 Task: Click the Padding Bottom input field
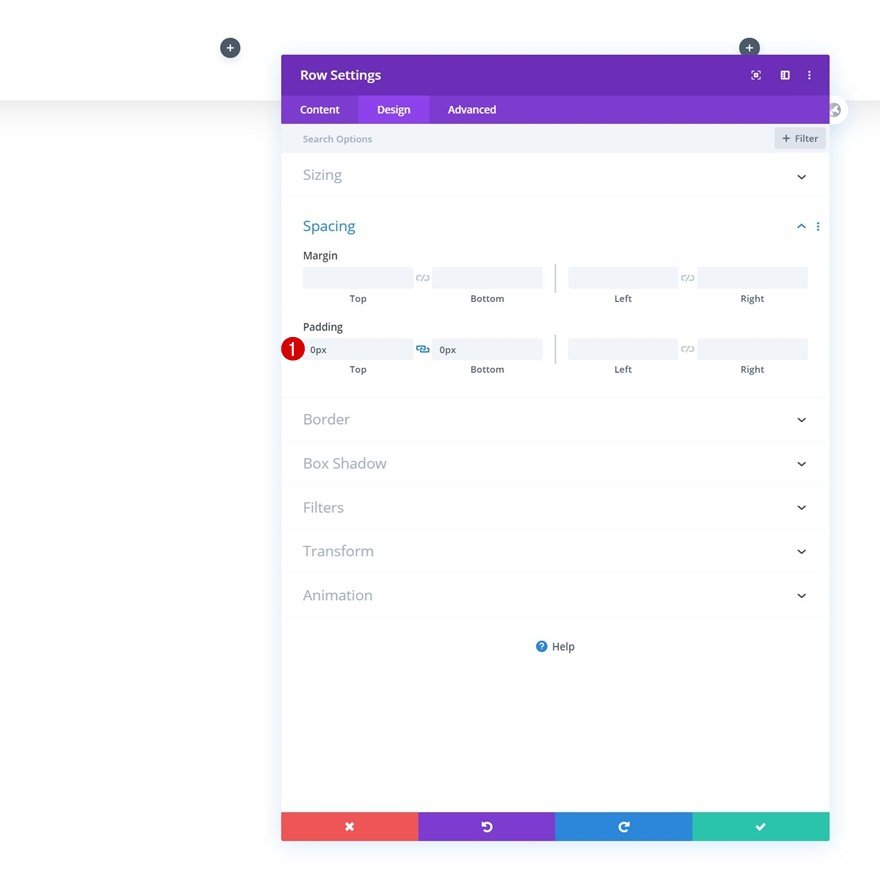(487, 349)
